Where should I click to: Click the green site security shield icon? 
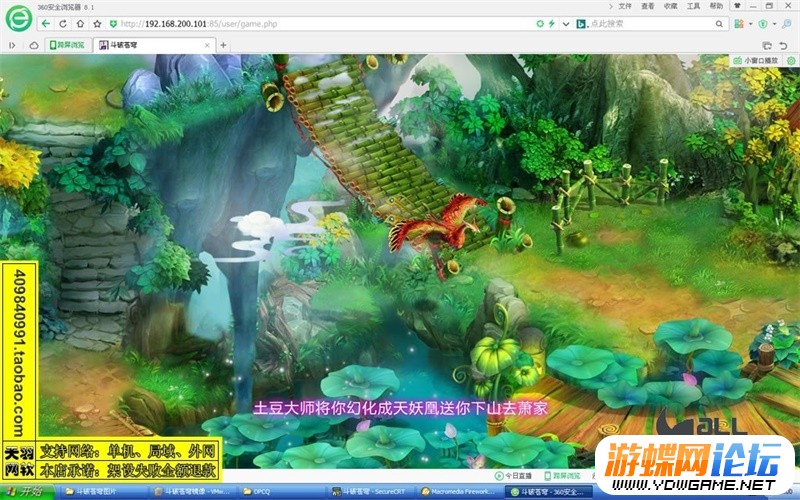tap(113, 24)
